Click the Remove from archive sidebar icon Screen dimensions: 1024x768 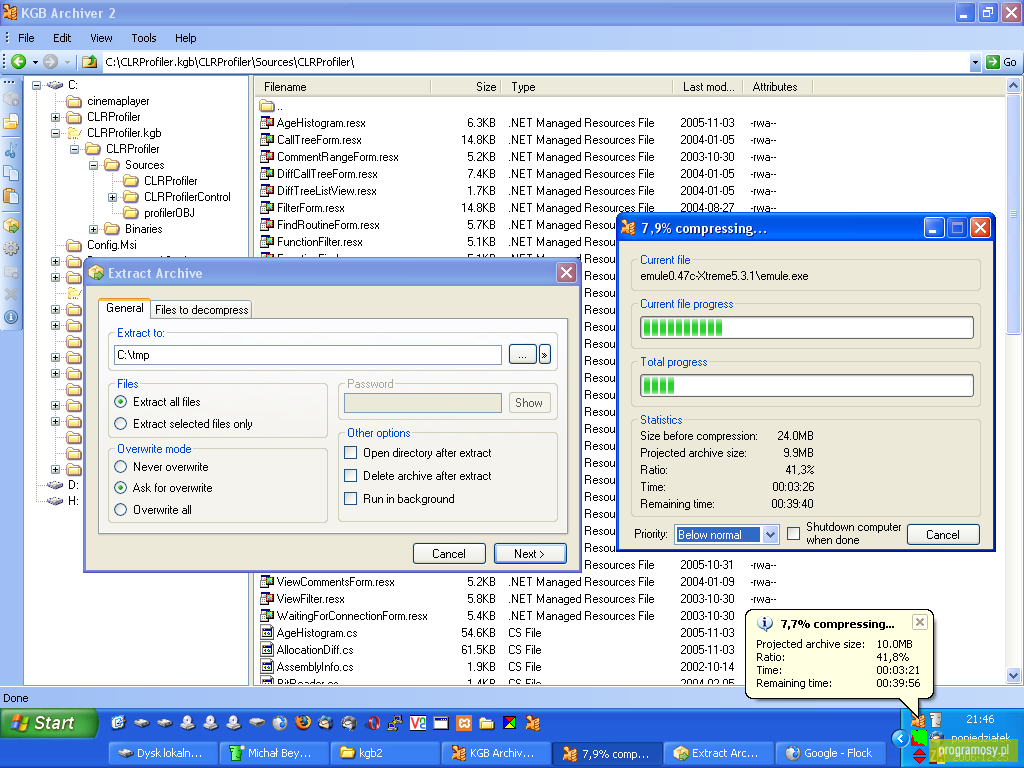(11, 272)
